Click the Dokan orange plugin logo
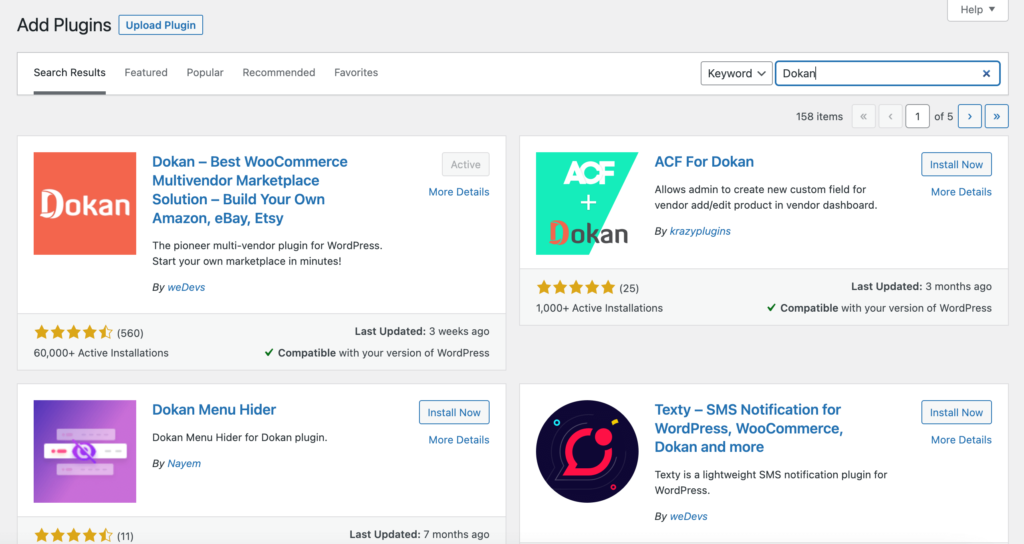 [85, 203]
